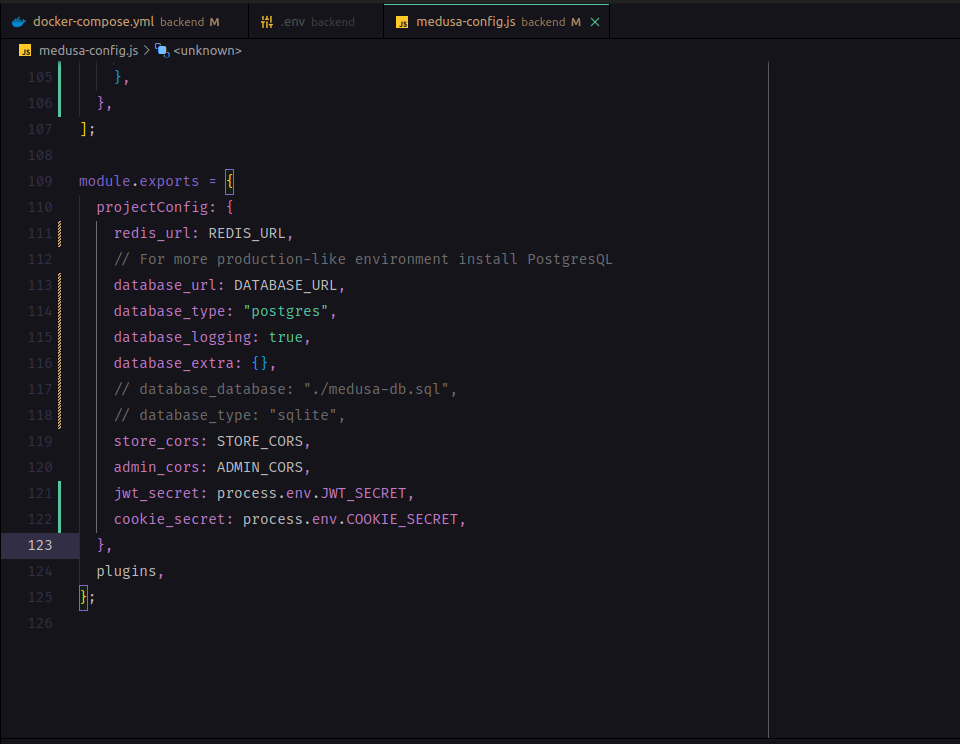
Task: Select the medusa-config.js editor tab
Action: tap(497, 21)
